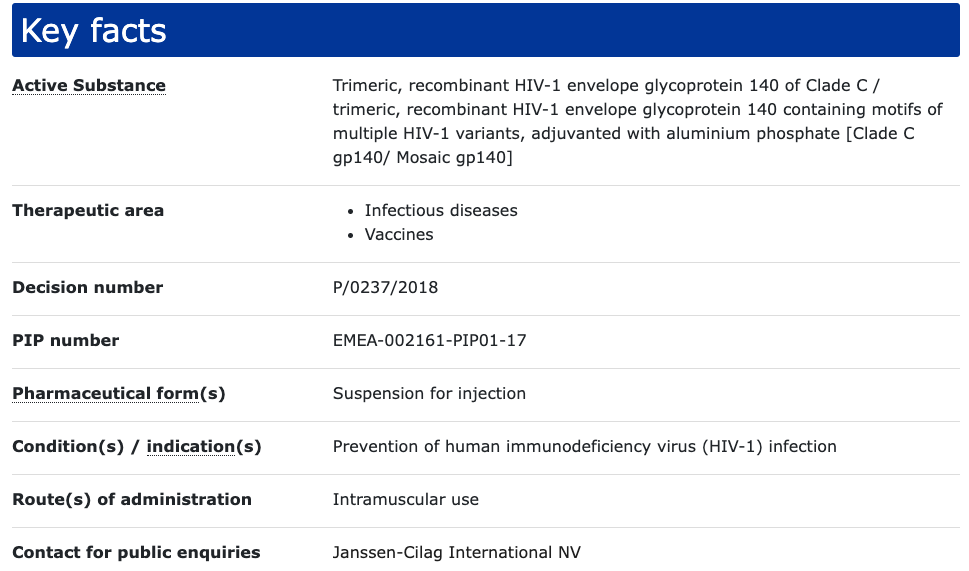Screen dimensions: 969x571
Task: Click the 'Pharmaceutical form' underlined term
Action: pyautogui.click(x=105, y=394)
